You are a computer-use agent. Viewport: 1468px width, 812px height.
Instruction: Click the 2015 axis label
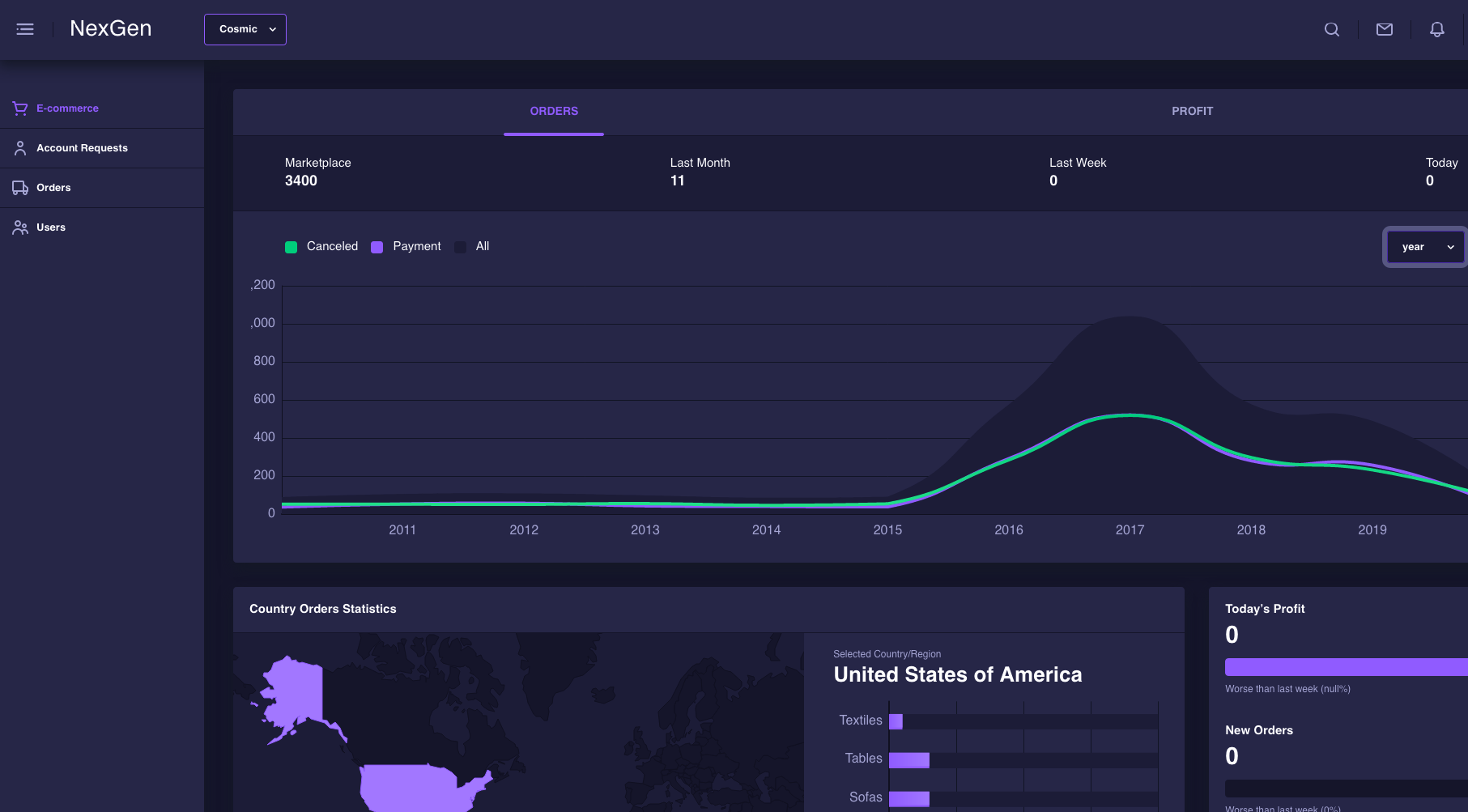[887, 530]
